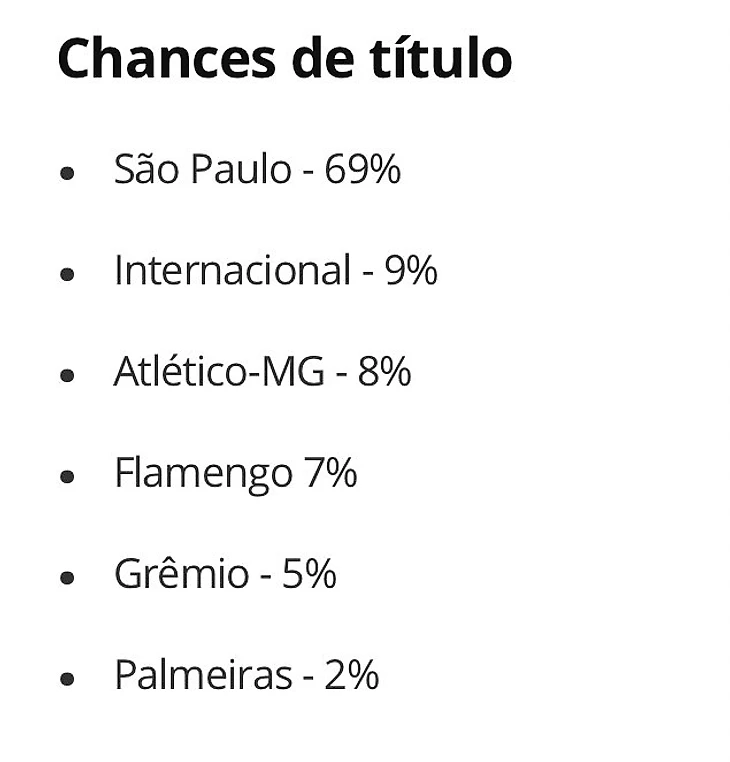Click the 69% value for São Paulo

[x=362, y=170]
